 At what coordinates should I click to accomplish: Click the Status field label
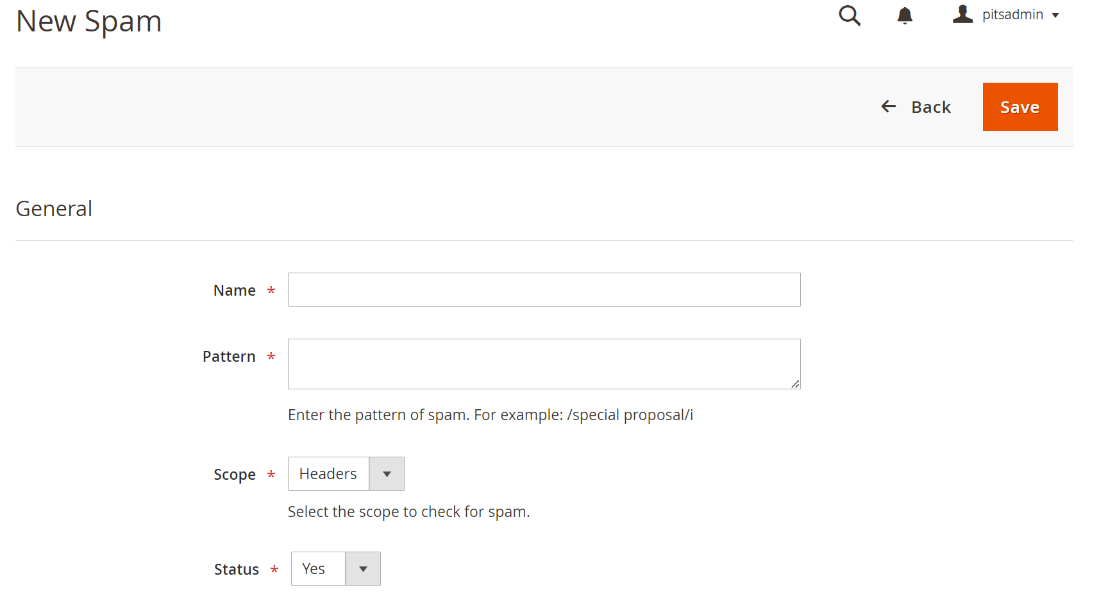point(236,569)
